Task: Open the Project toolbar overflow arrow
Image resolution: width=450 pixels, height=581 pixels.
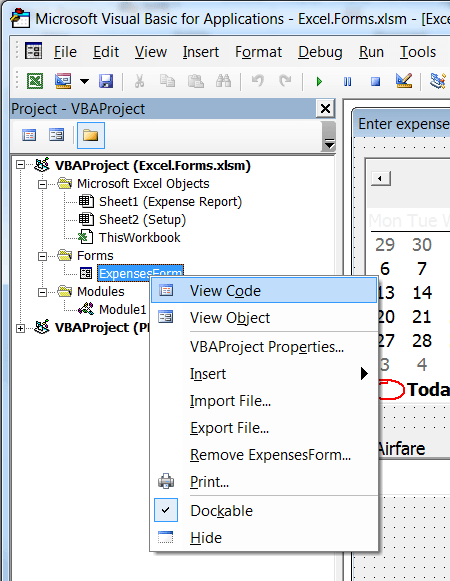Action: pyautogui.click(x=329, y=143)
